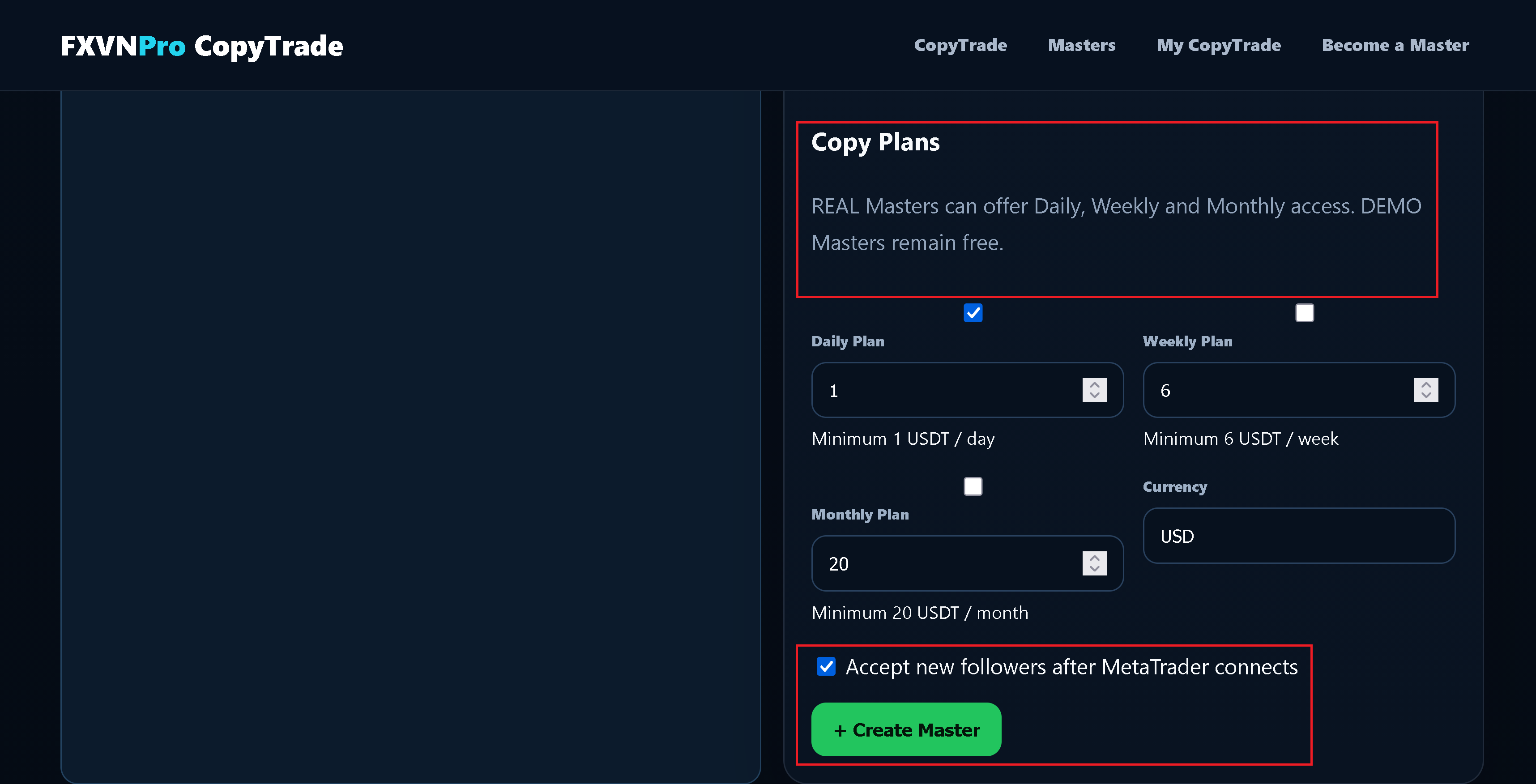Click the 'Monthly Plan' label
Image resolution: width=1536 pixels, height=784 pixels.
[860, 515]
